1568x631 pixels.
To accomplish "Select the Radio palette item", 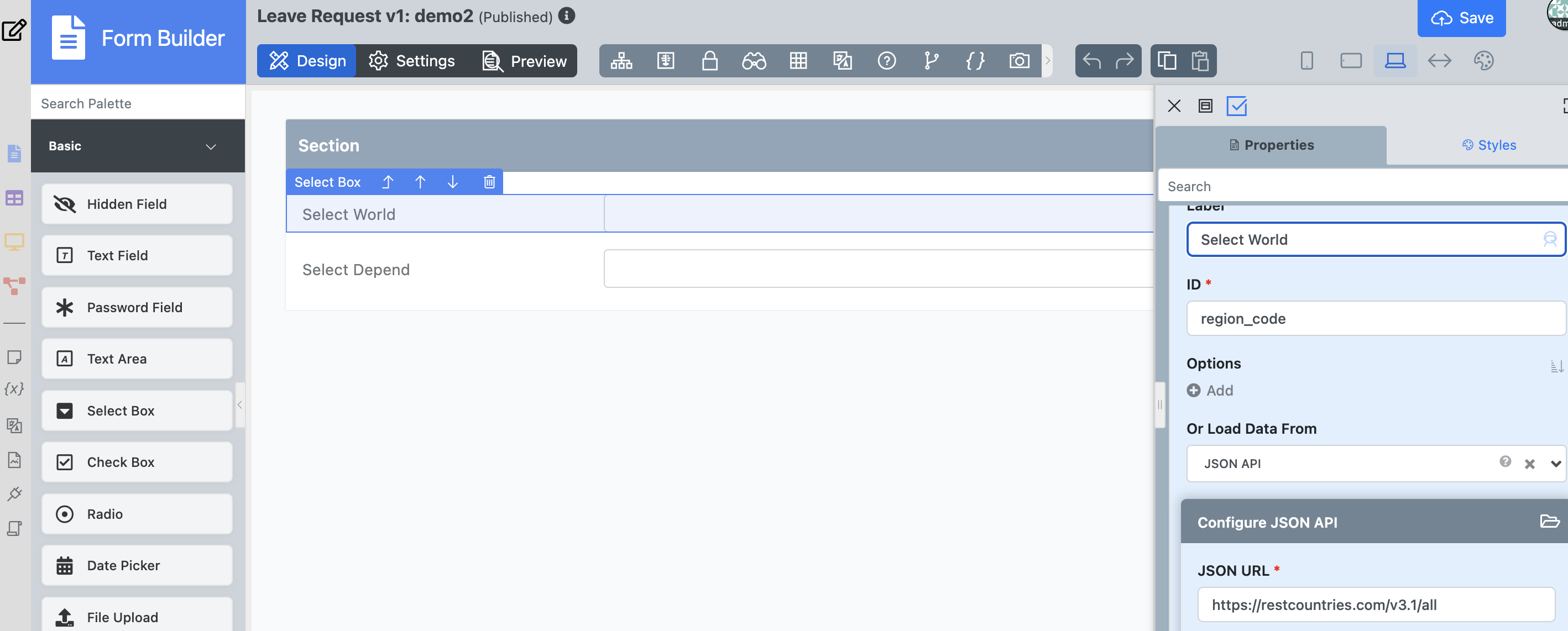I will pos(137,514).
